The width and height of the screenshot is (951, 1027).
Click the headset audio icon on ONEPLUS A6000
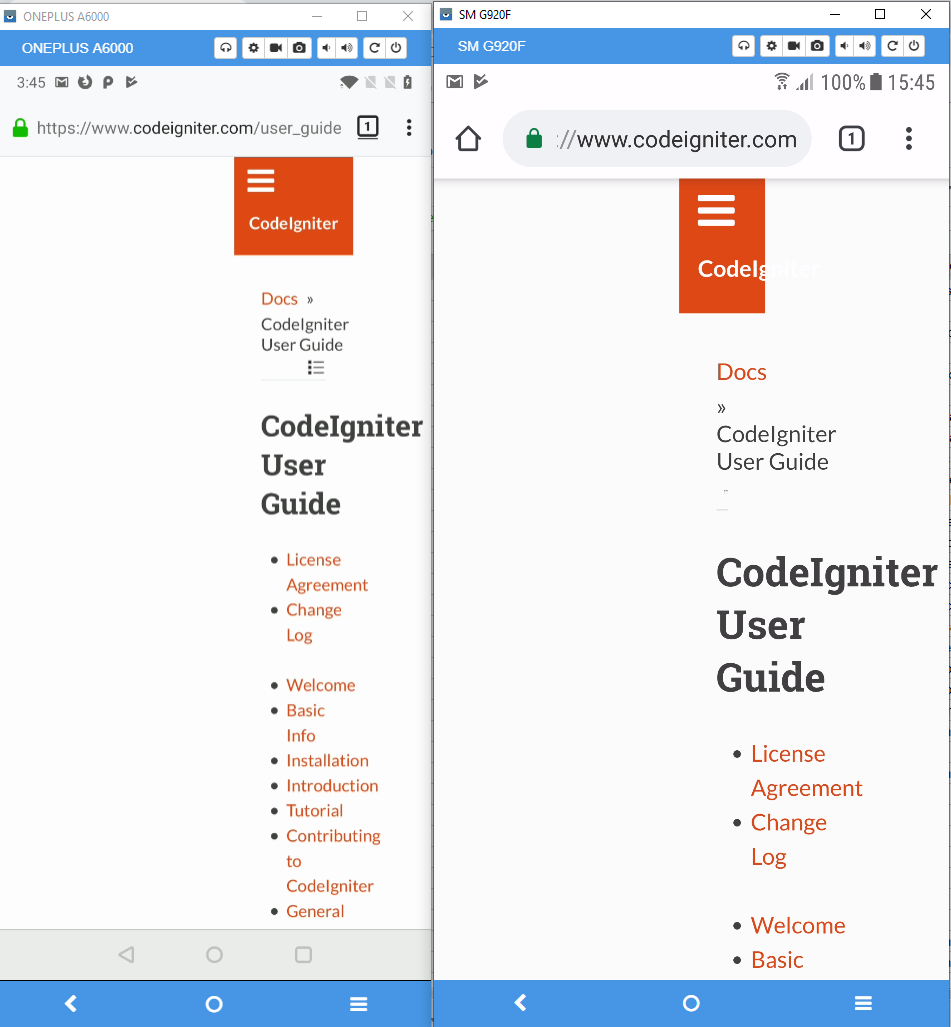tap(225, 48)
